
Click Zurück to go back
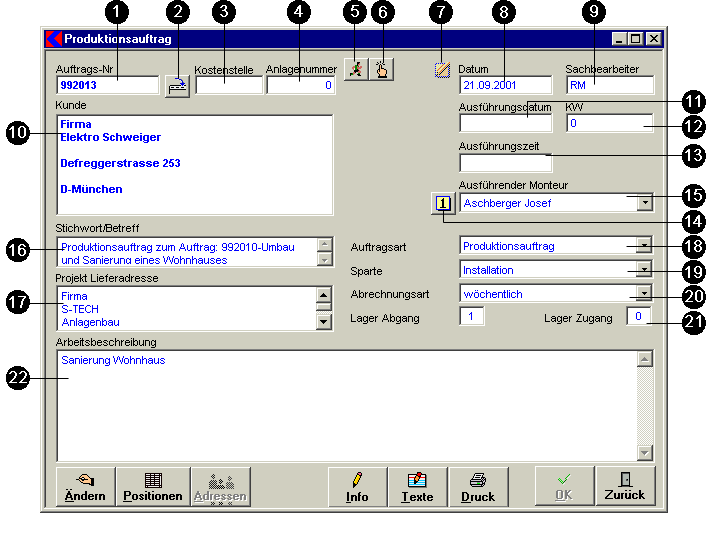pyautogui.click(x=625, y=487)
